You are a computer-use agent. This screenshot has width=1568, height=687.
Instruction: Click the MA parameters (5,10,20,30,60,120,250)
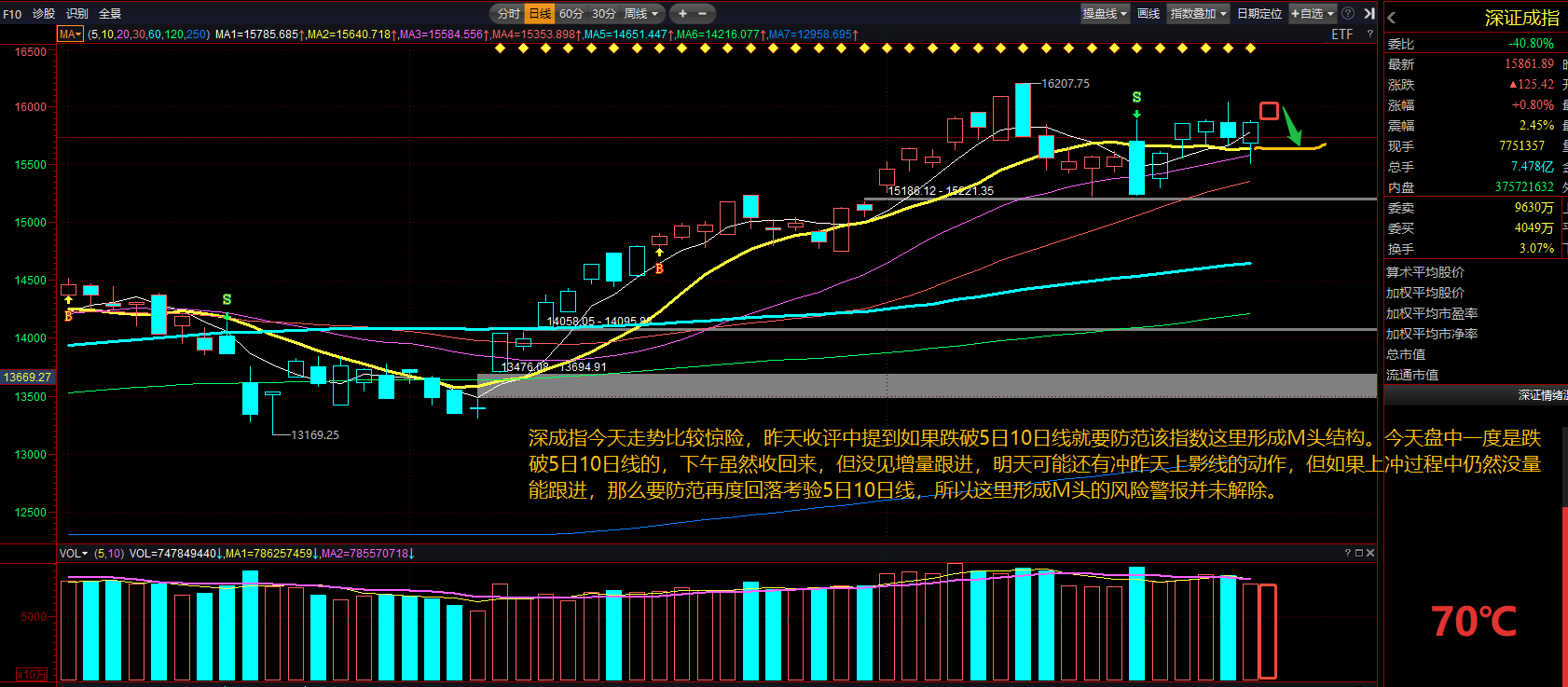pos(148,34)
